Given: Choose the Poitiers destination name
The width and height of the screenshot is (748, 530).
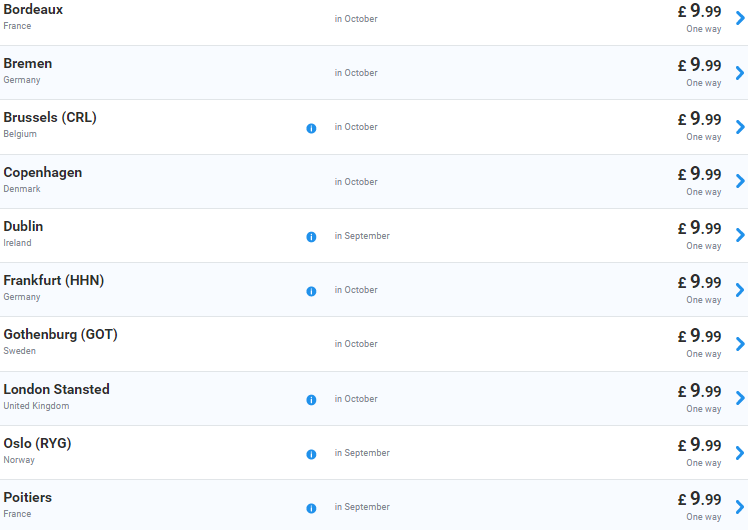Looking at the screenshot, I should pos(28,497).
